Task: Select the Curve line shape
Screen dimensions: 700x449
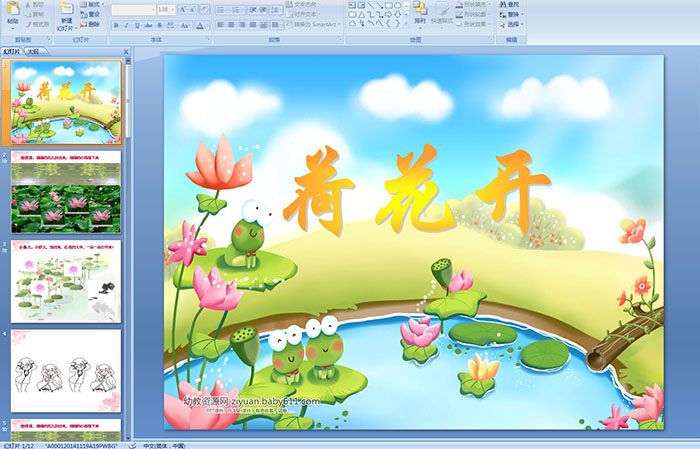Action: [x=379, y=23]
